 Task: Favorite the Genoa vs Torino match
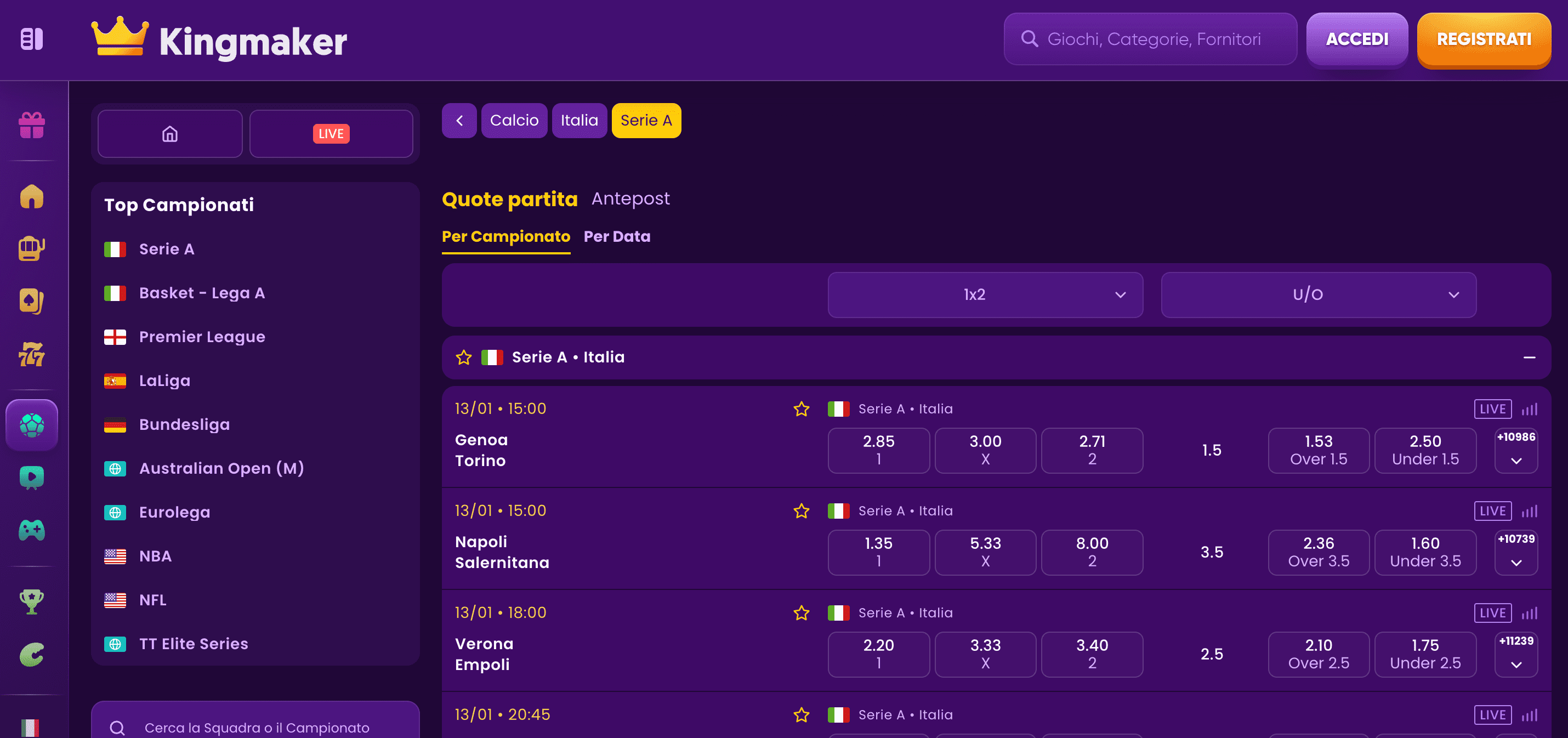click(x=802, y=408)
